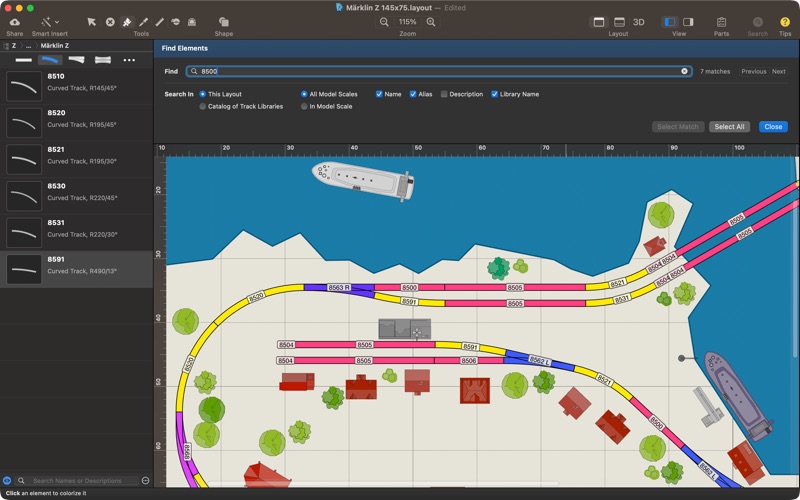Click the 8562 L turnout near center

click(539, 360)
